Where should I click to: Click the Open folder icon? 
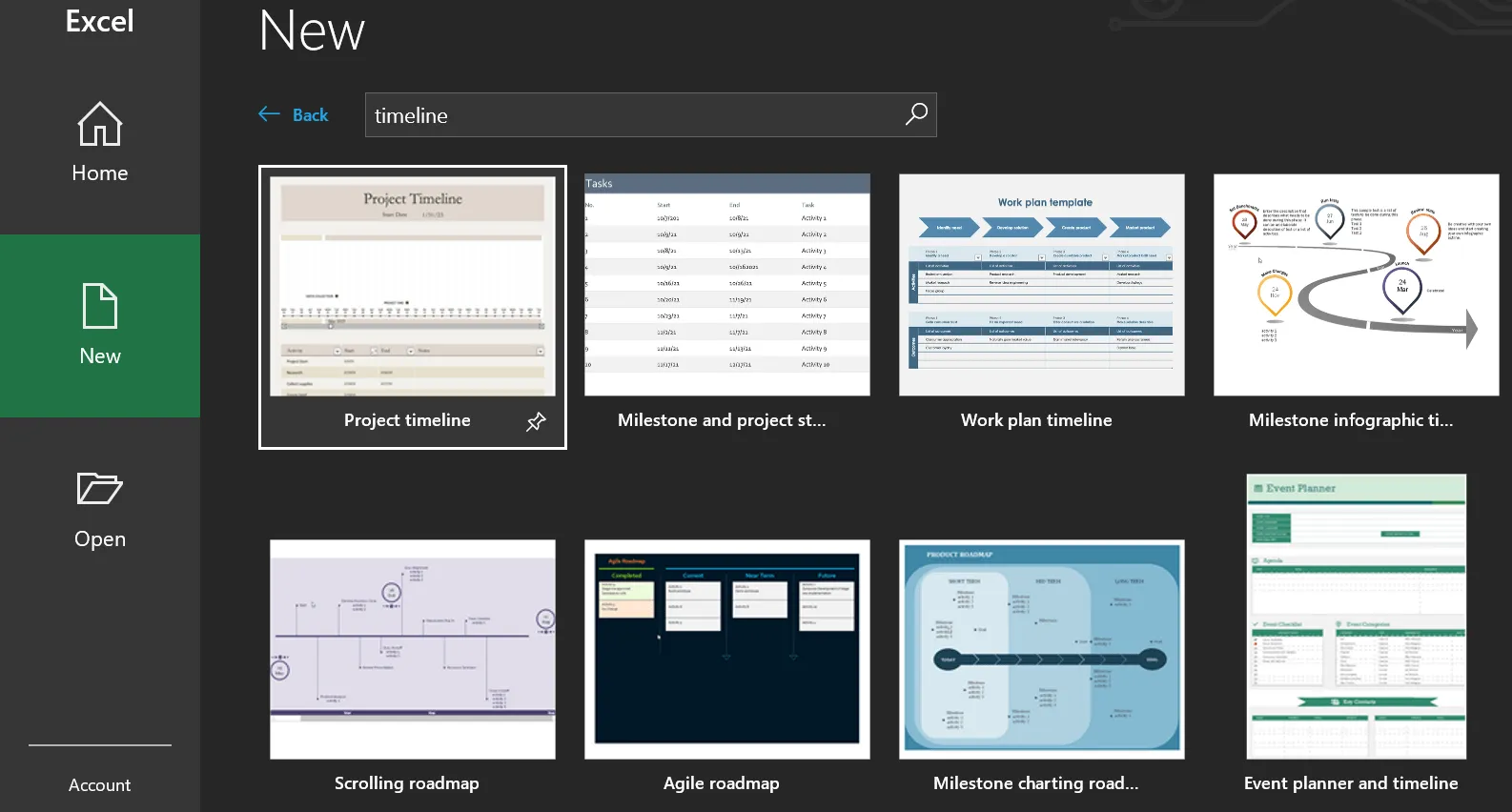[x=100, y=489]
